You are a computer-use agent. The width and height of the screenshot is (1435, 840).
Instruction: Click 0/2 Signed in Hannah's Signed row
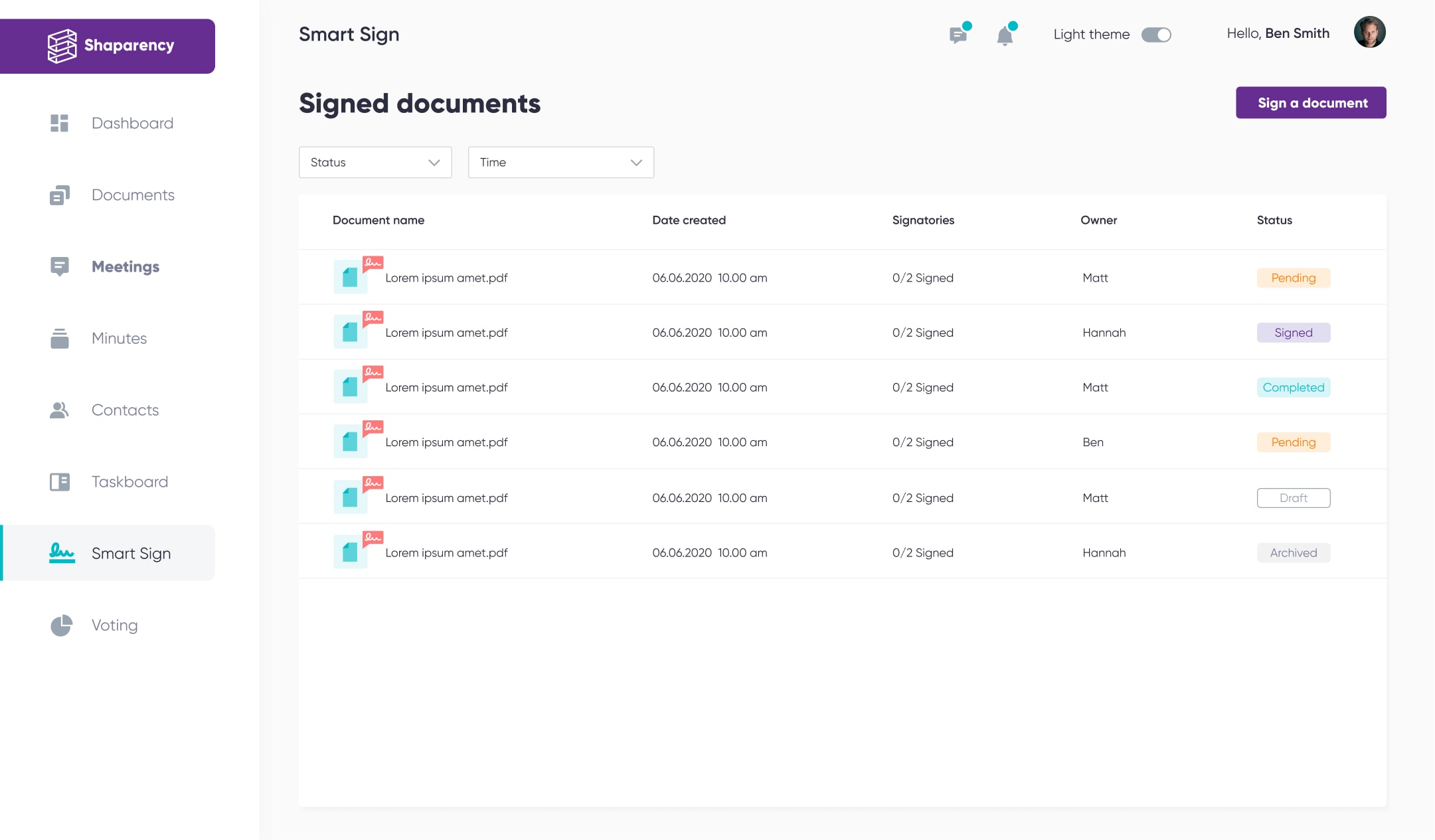point(922,333)
